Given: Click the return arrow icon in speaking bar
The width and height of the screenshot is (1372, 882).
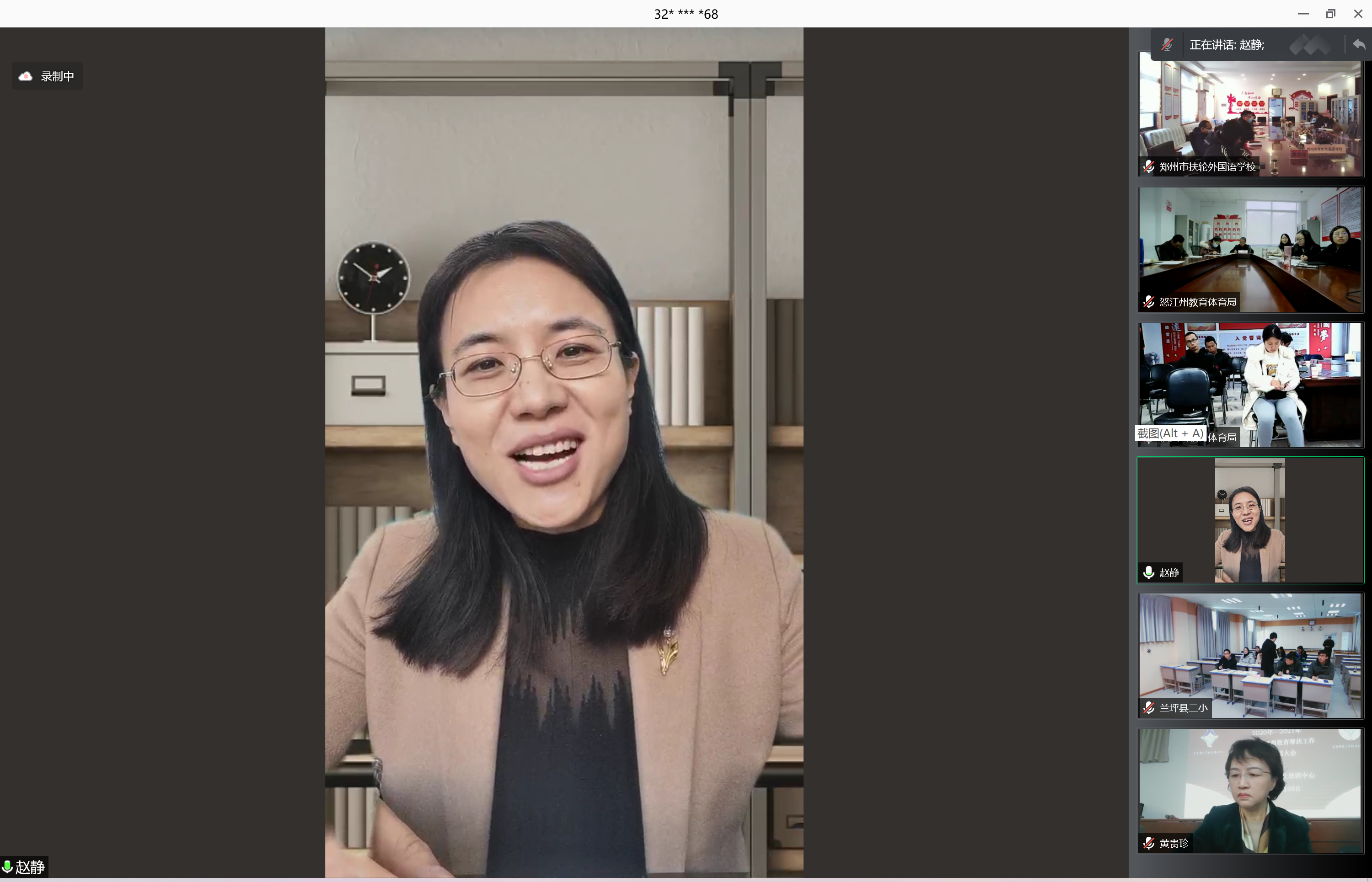Looking at the screenshot, I should coord(1359,44).
